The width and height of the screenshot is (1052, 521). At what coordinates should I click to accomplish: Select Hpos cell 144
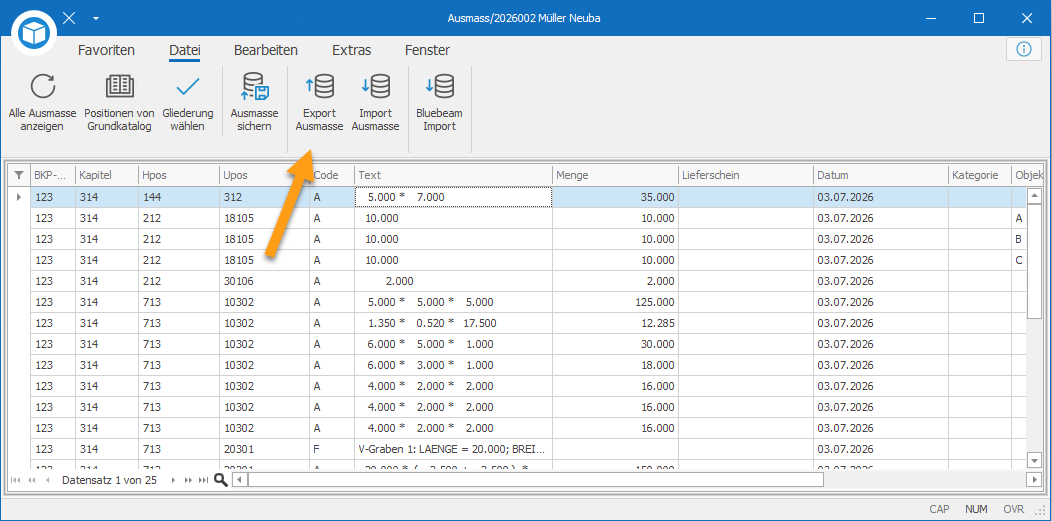[178, 197]
